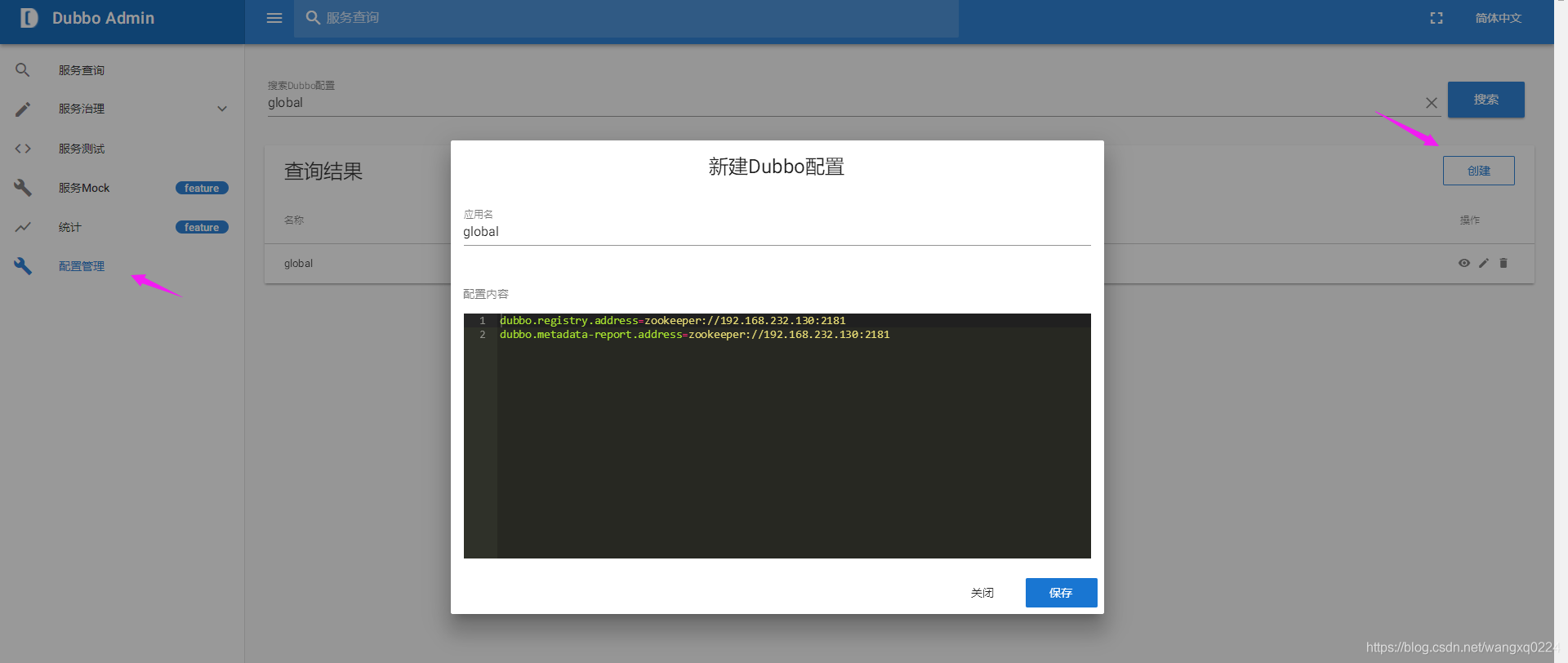
Task: Click the global row name in results
Action: point(298,264)
